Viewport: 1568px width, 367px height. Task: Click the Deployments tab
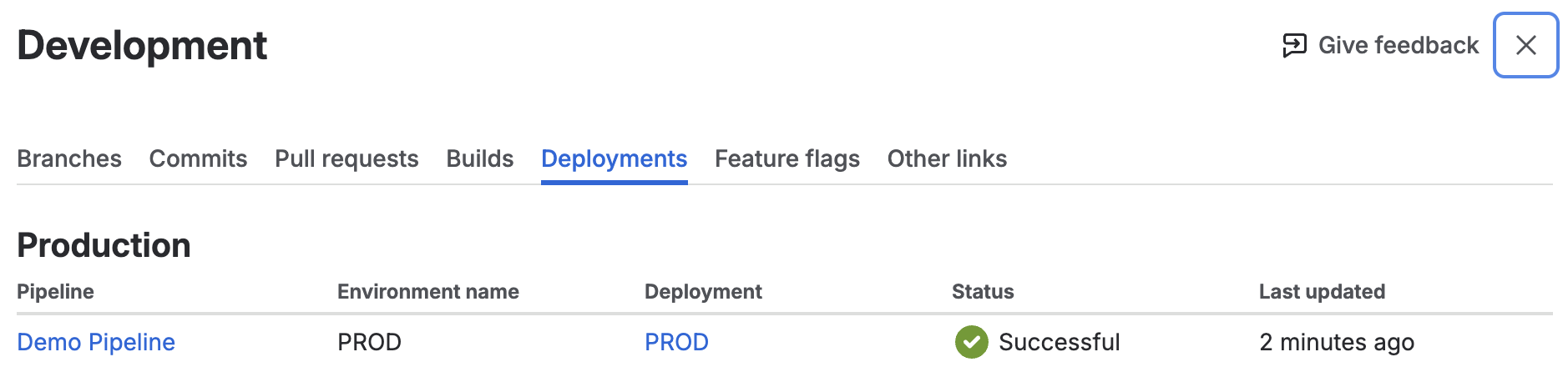coord(614,158)
